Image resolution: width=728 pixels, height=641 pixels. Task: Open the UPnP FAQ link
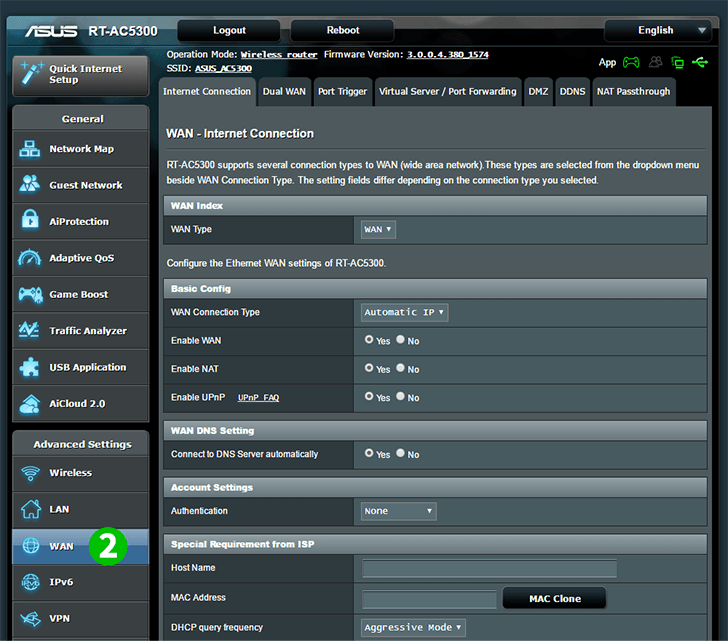coord(259,398)
